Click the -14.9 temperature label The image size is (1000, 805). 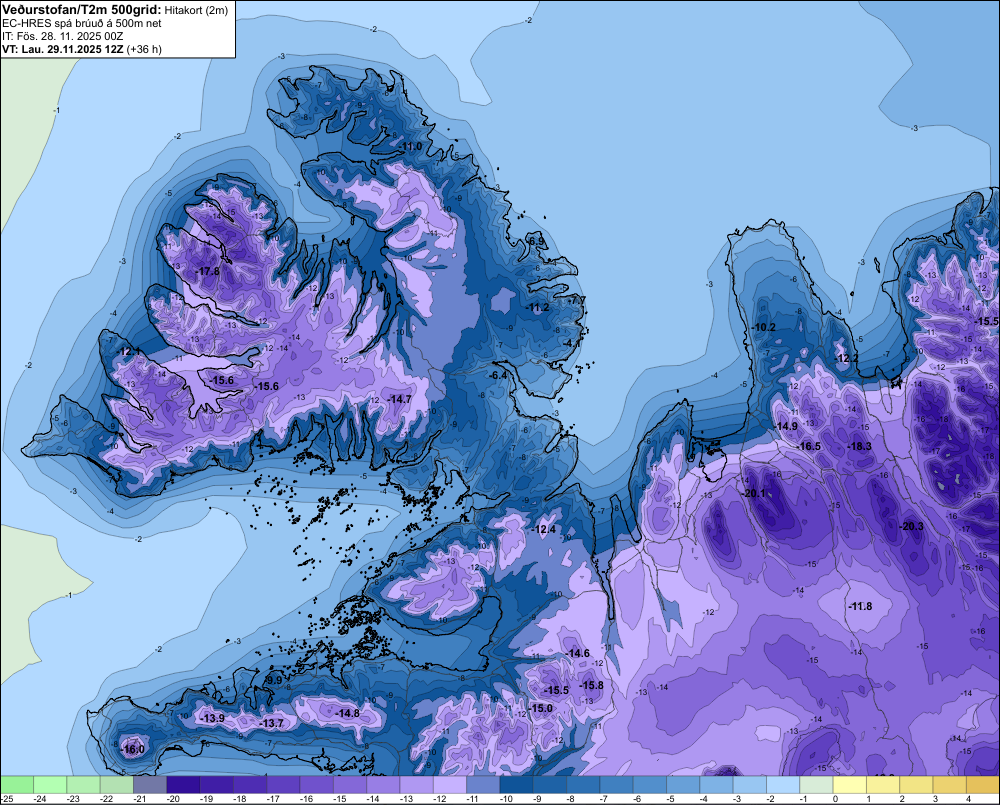click(786, 426)
